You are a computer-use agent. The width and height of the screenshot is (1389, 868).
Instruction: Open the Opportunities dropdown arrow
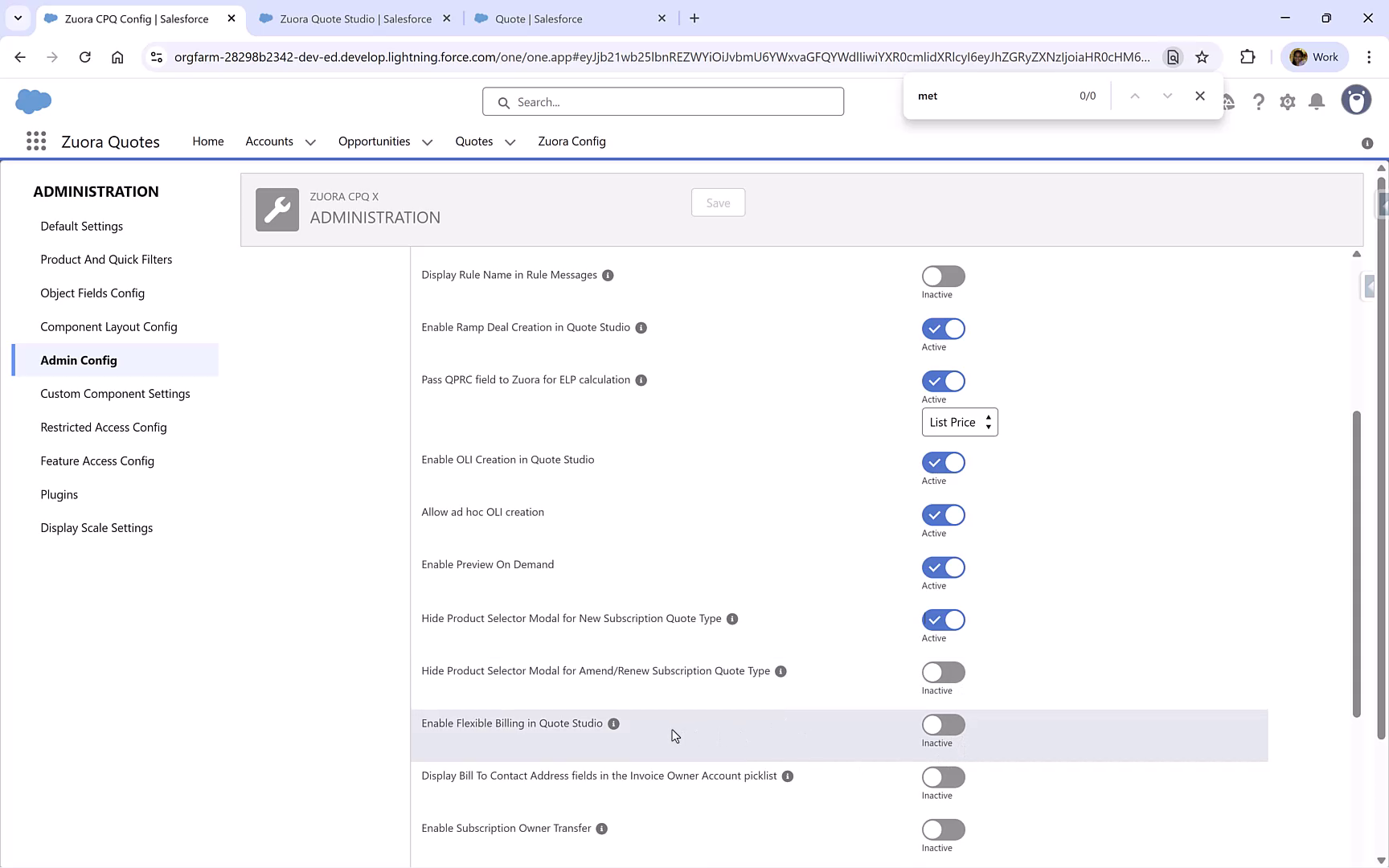[426, 141]
